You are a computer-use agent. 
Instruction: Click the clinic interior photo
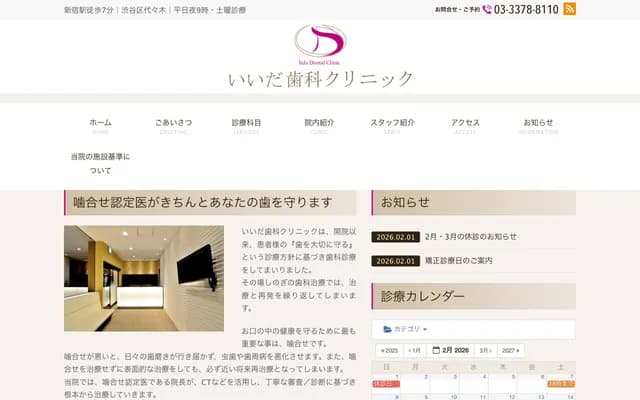tap(144, 278)
